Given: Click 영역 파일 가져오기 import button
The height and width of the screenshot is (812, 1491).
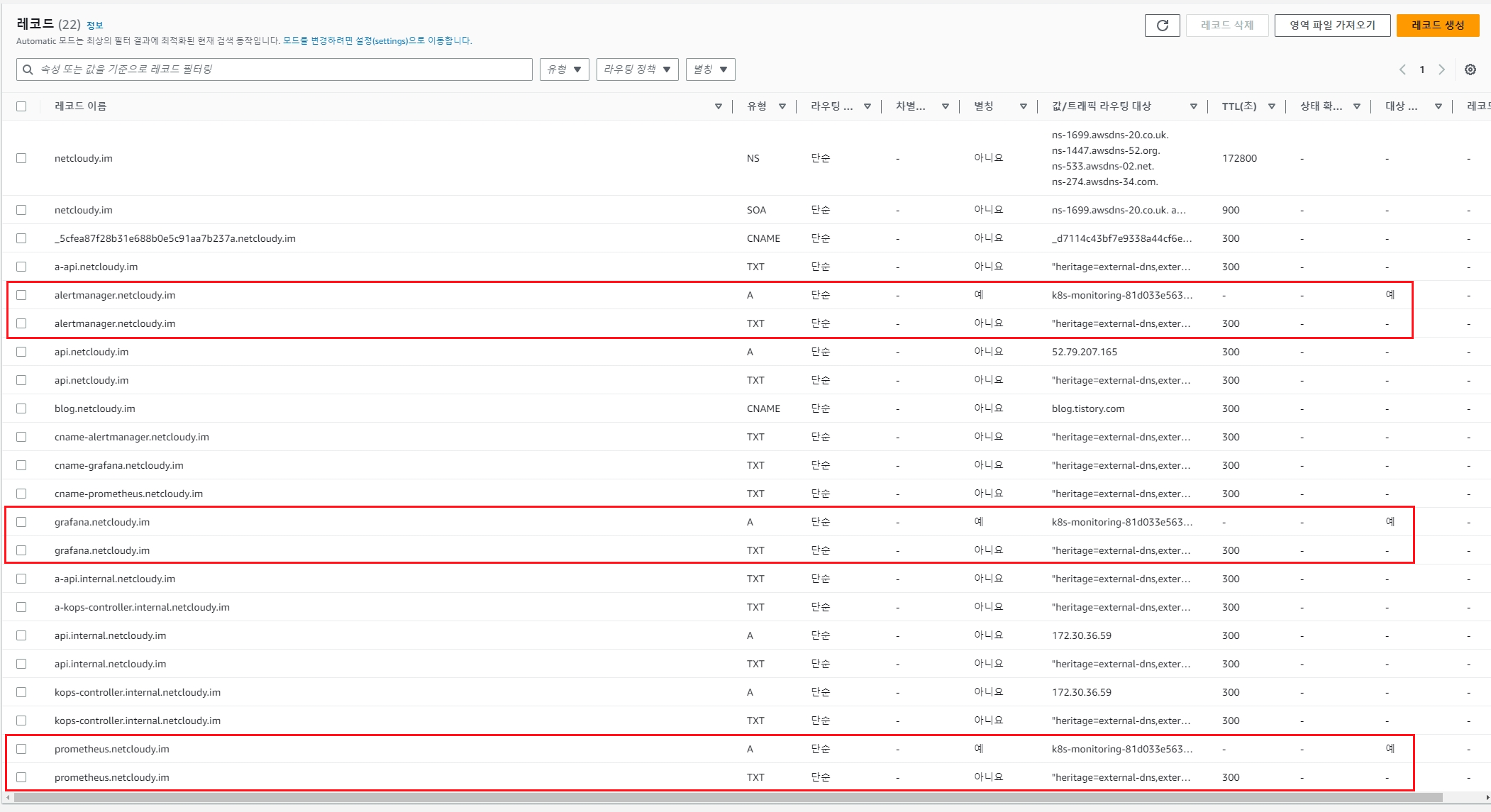Looking at the screenshot, I should pos(1331,26).
